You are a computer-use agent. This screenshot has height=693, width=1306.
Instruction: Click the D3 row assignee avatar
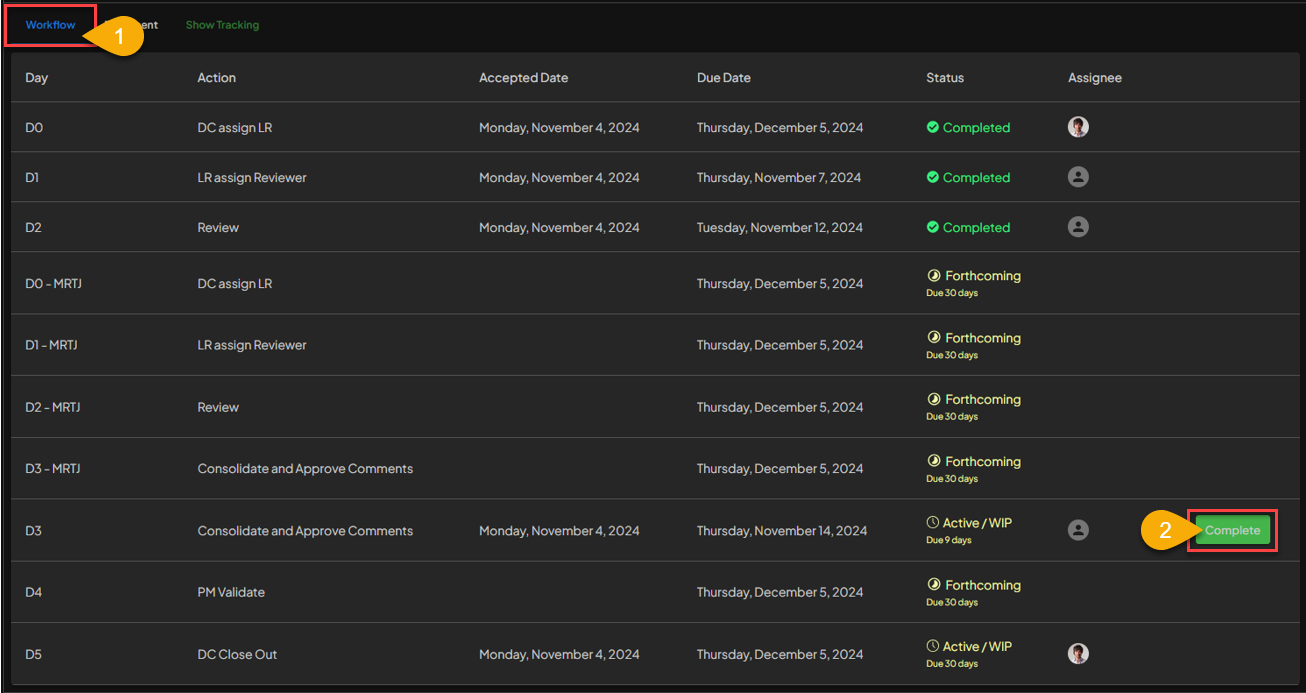click(1078, 531)
